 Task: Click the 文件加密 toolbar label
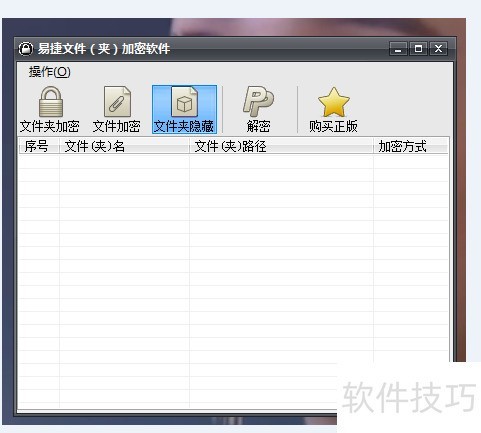(x=117, y=126)
